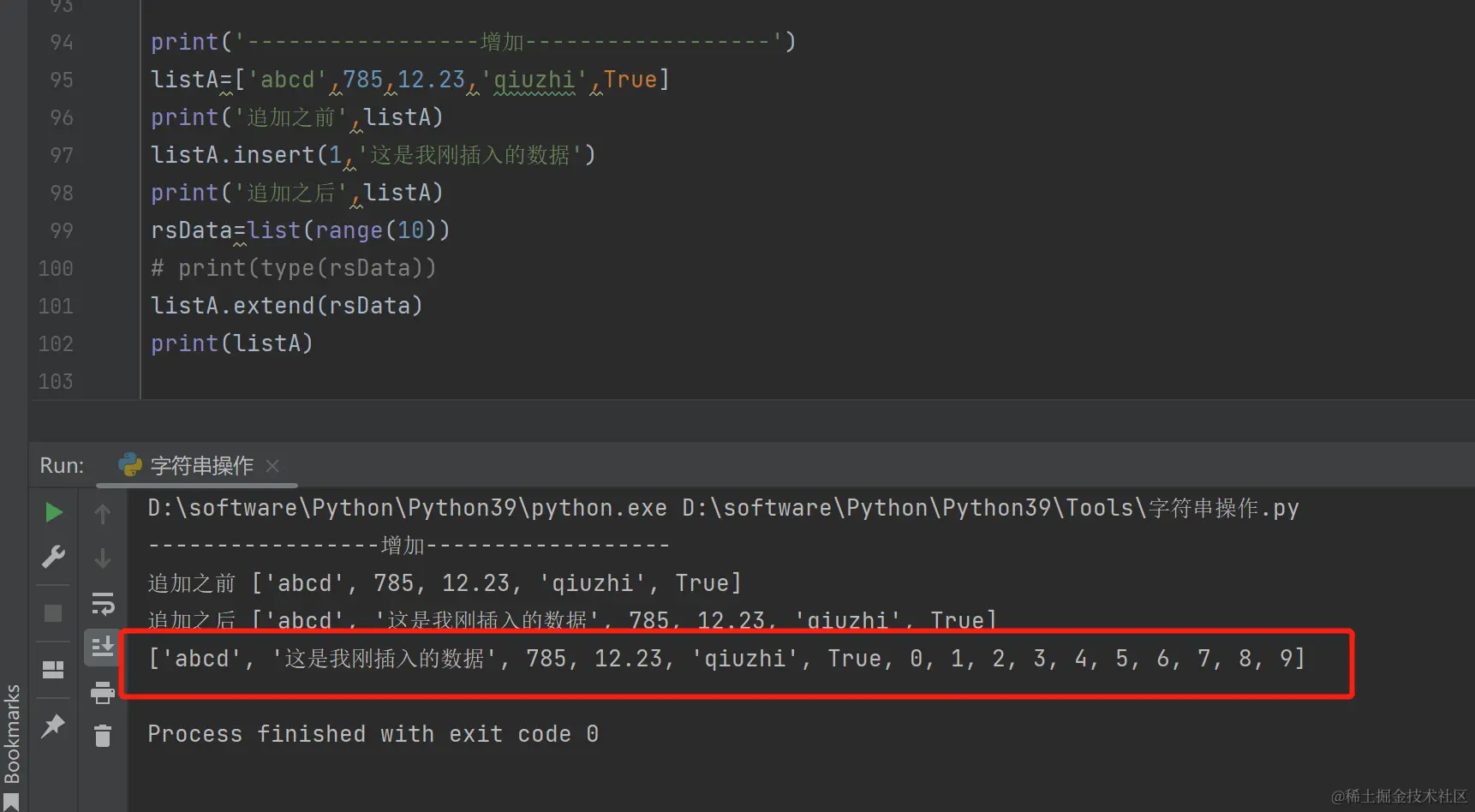1475x812 pixels.
Task: Clear console with trash icon
Action: point(103,736)
